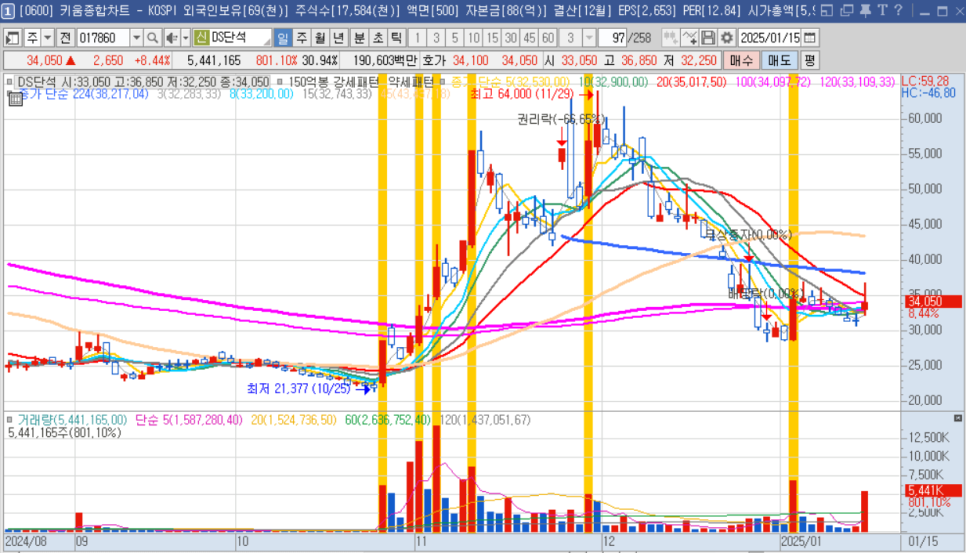Select weekly period 주 button
Viewport: 966px width, 553px height.
pyautogui.click(x=301, y=38)
